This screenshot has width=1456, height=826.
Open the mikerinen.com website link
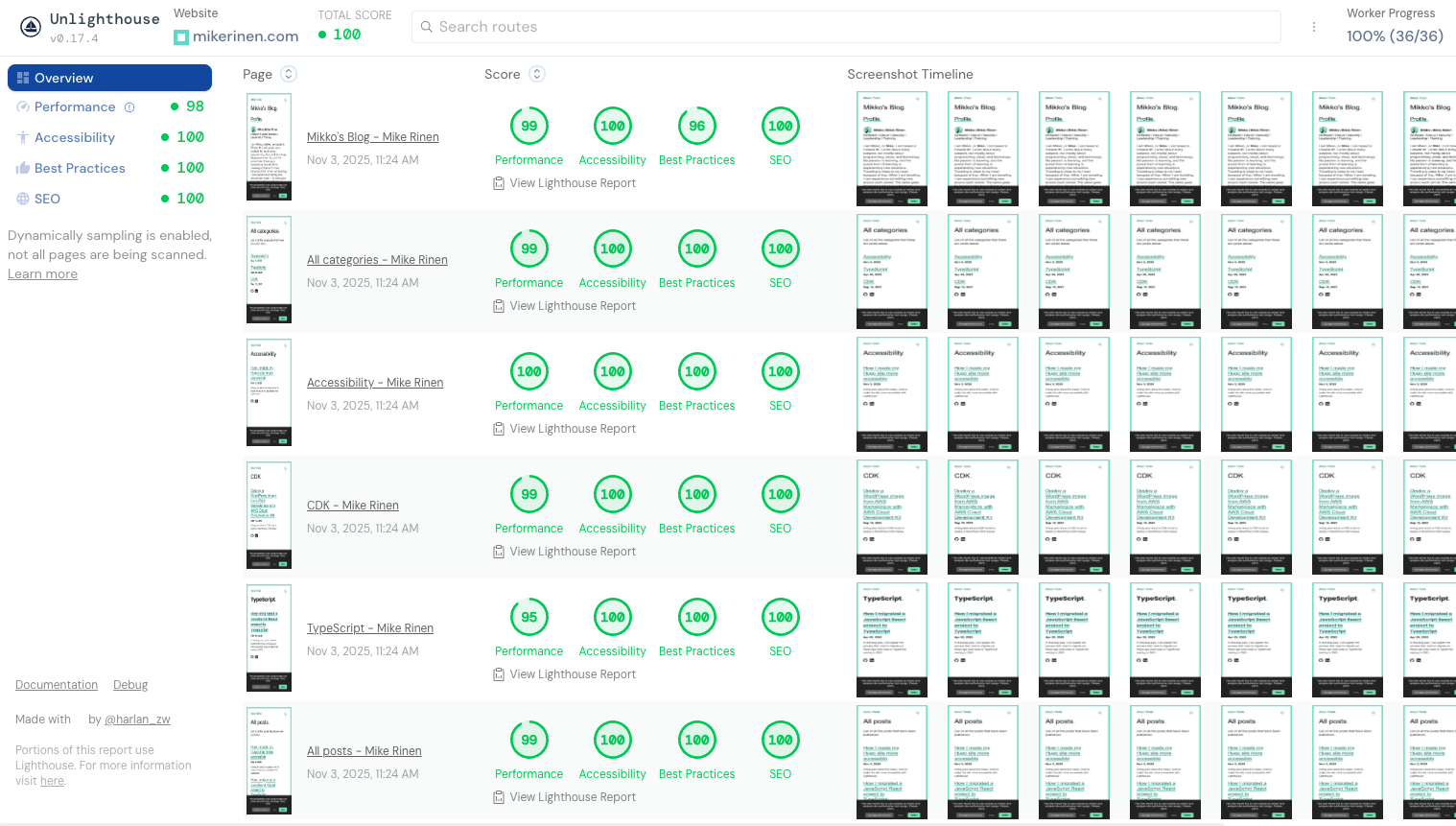coord(246,35)
